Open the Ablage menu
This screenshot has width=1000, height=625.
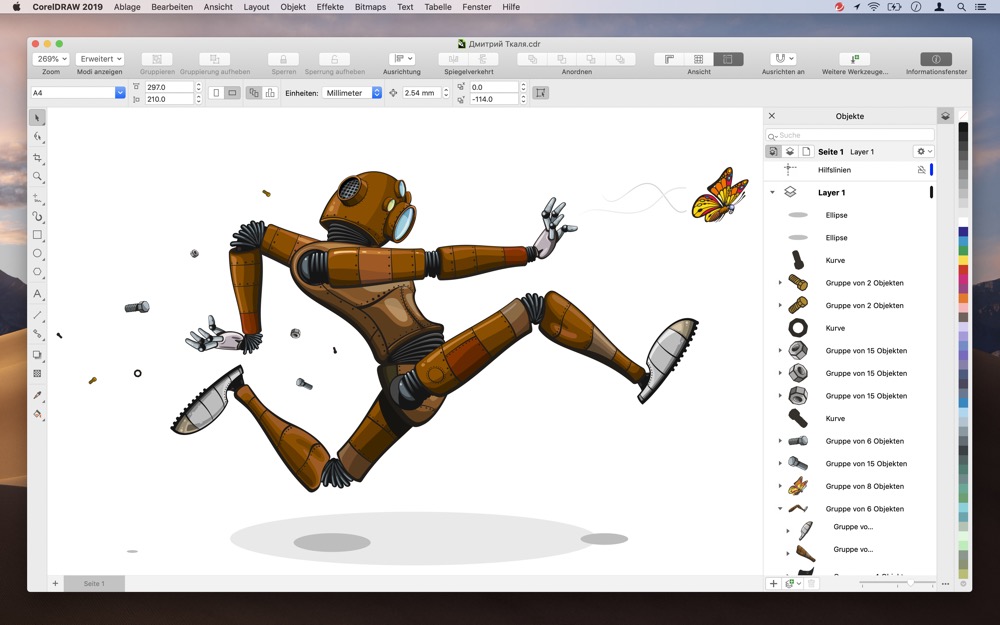point(127,7)
